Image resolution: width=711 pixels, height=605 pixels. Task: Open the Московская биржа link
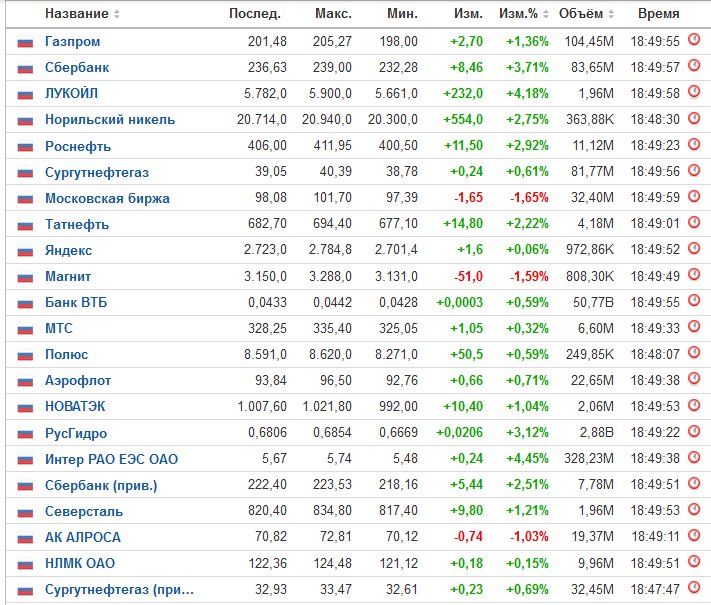pyautogui.click(x=107, y=199)
